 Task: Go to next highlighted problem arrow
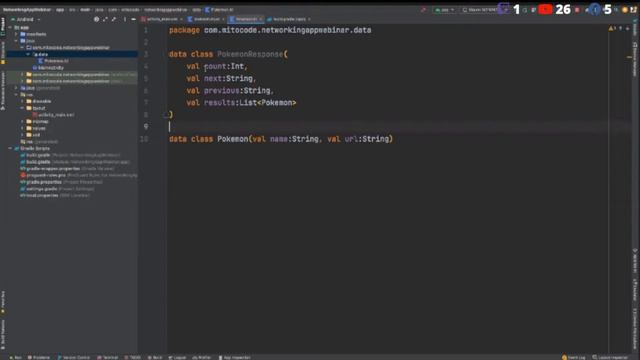pos(627,28)
